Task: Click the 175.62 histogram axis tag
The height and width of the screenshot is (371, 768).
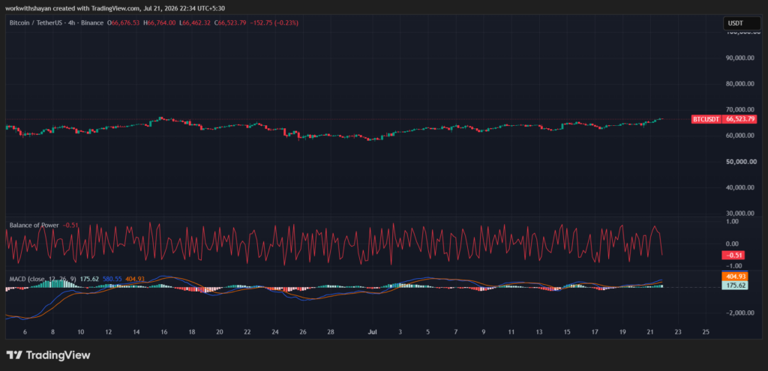Action: pyautogui.click(x=735, y=285)
